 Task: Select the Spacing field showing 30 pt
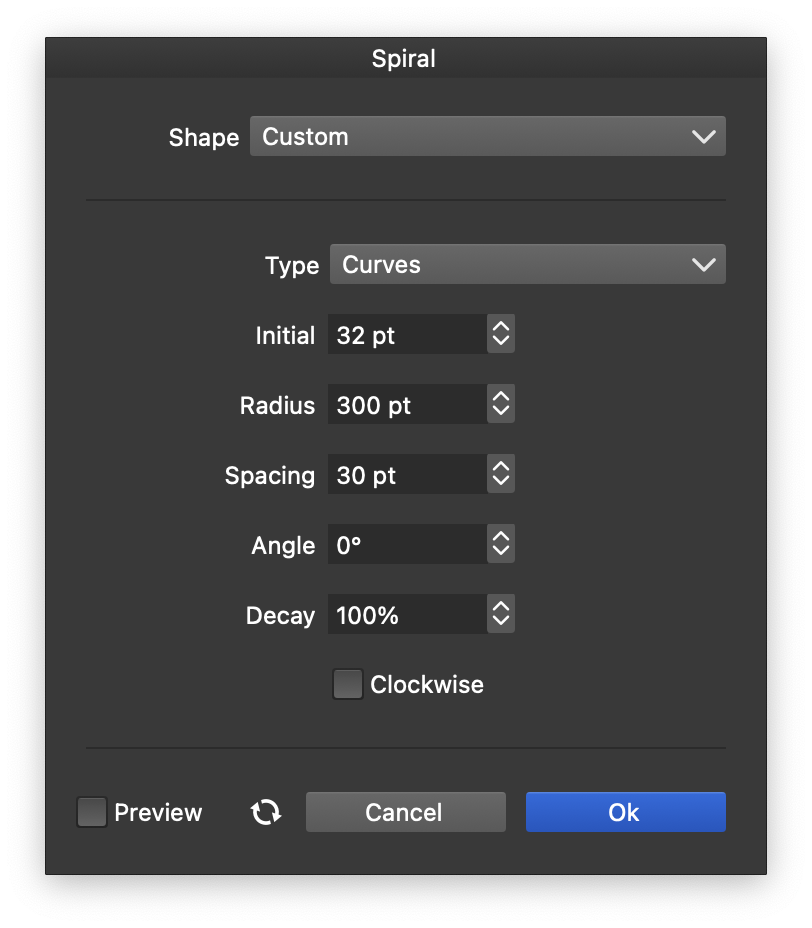(407, 475)
